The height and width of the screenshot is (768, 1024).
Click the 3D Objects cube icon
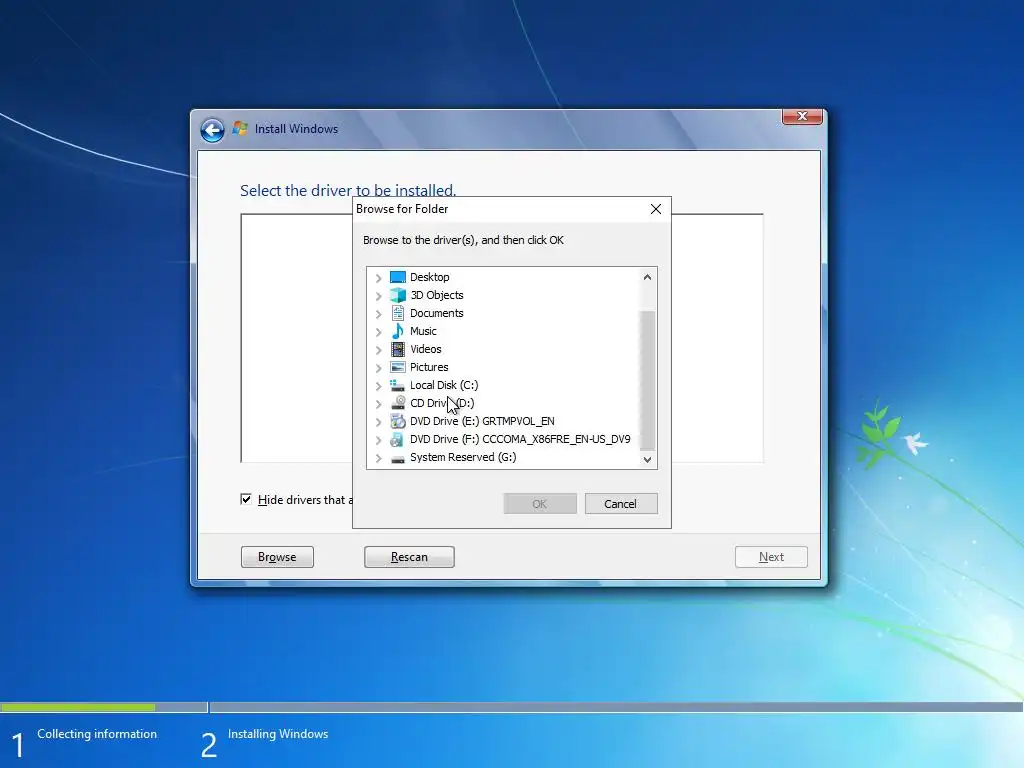[x=398, y=295]
